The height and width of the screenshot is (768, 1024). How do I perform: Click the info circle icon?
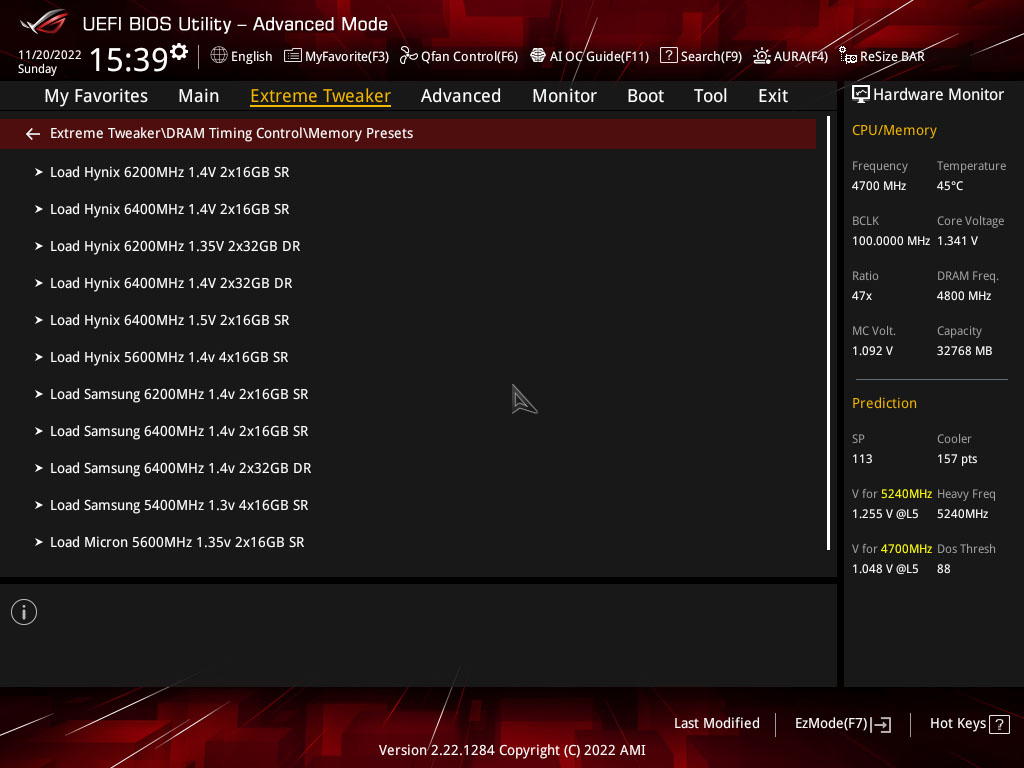tap(24, 612)
